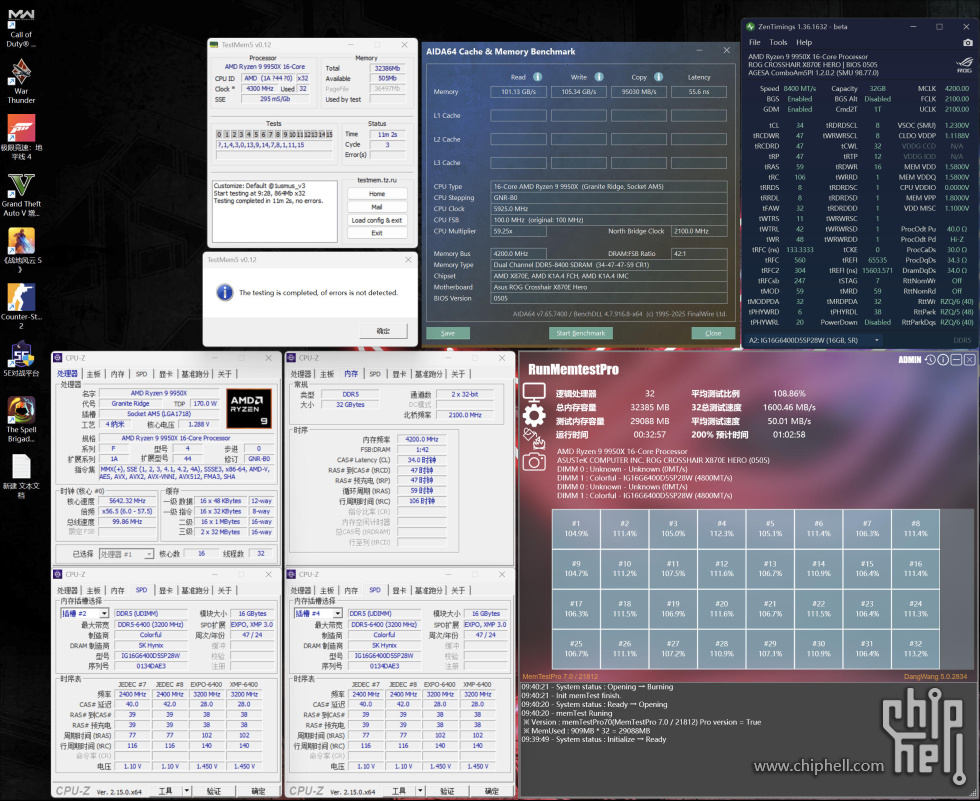The width and height of the screenshot is (980, 801).
Task: Launch War Thunder from the desktop
Action: 21,81
